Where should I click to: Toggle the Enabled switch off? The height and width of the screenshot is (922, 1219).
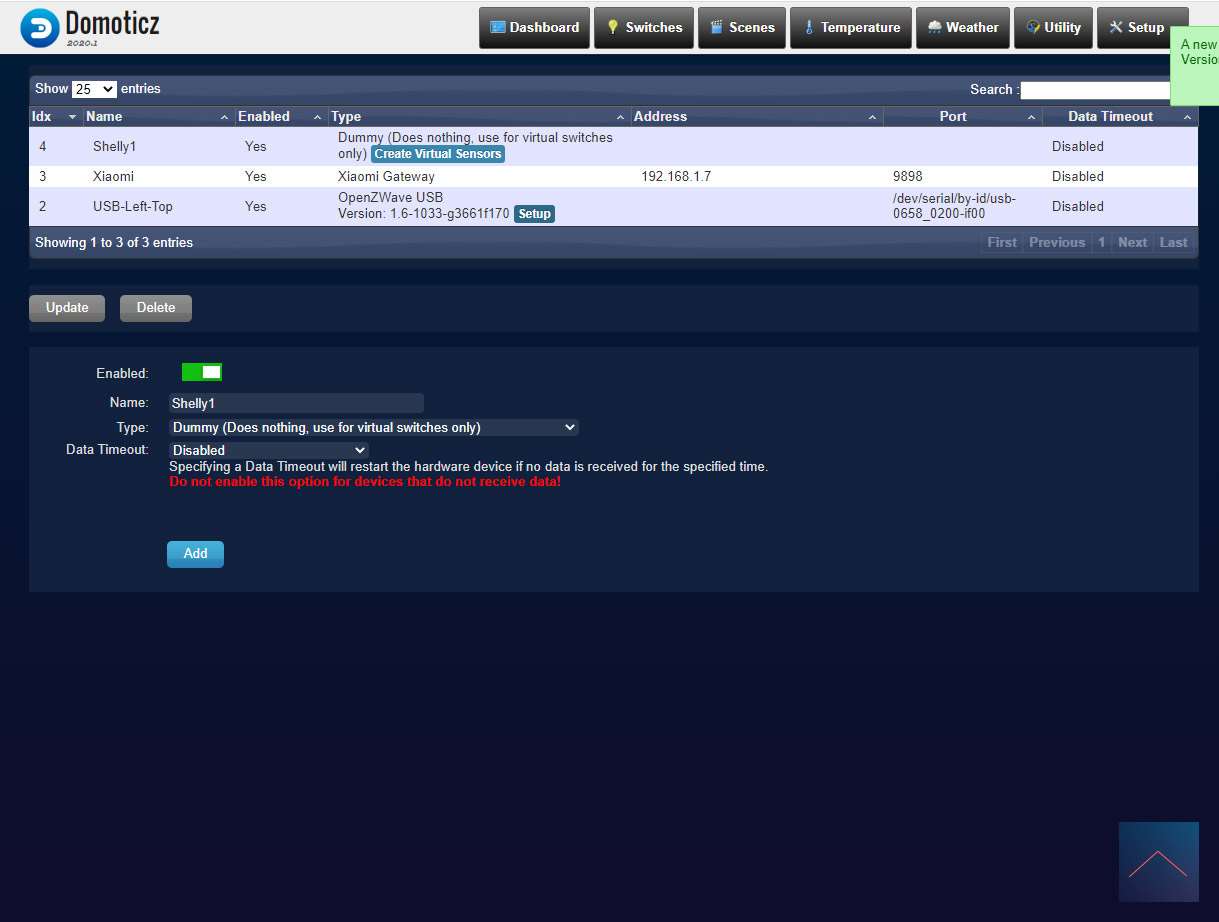(x=202, y=372)
